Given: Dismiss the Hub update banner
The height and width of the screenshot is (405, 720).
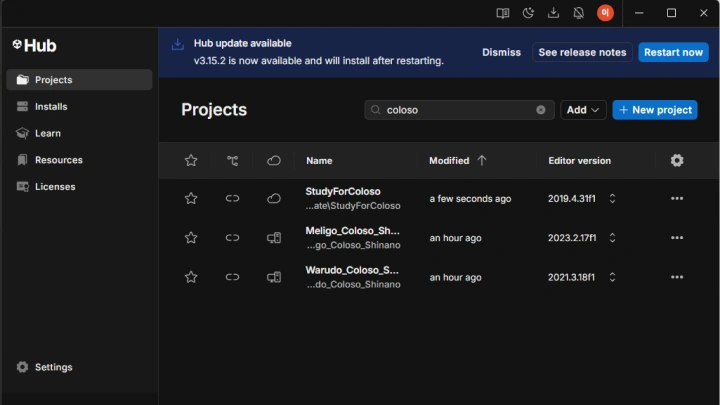Looking at the screenshot, I should click(x=501, y=52).
